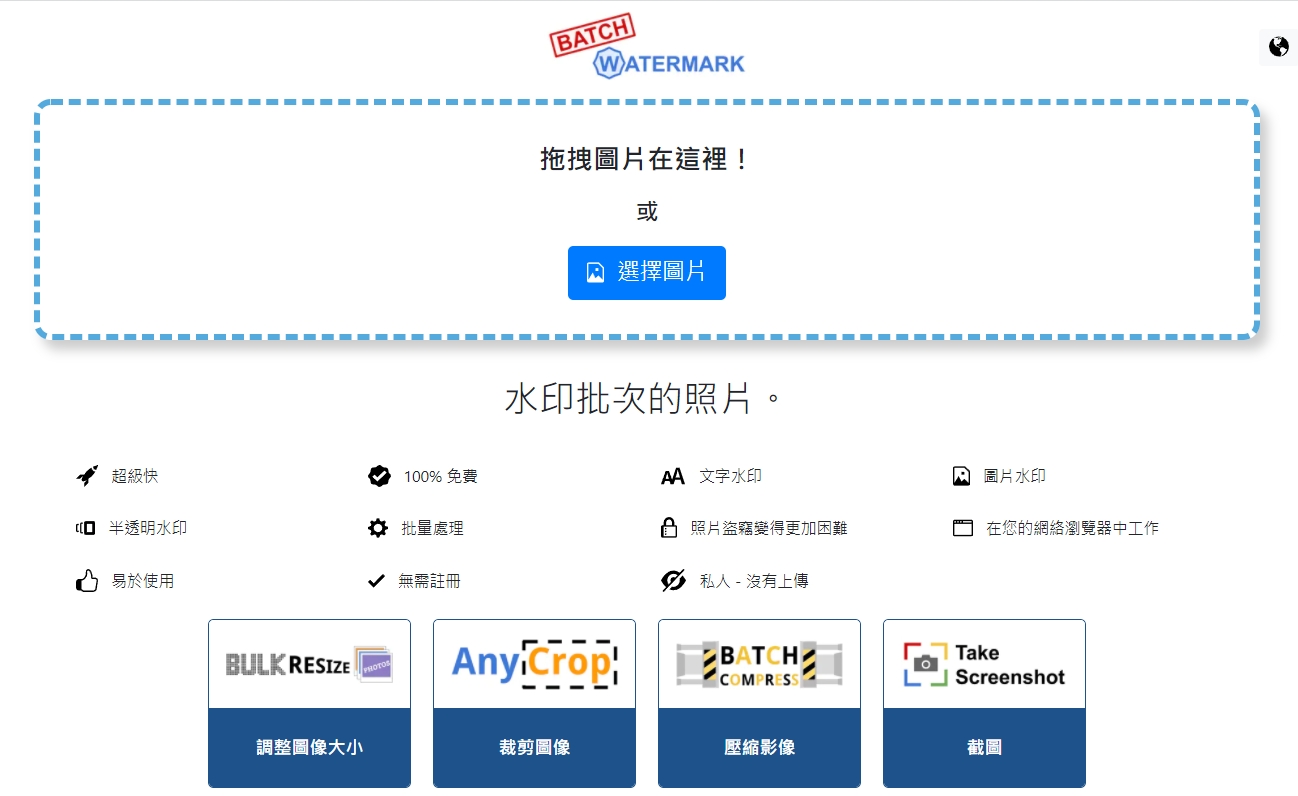The width and height of the screenshot is (1298, 796).
Task: Click the 截圖 link
Action: tap(984, 747)
